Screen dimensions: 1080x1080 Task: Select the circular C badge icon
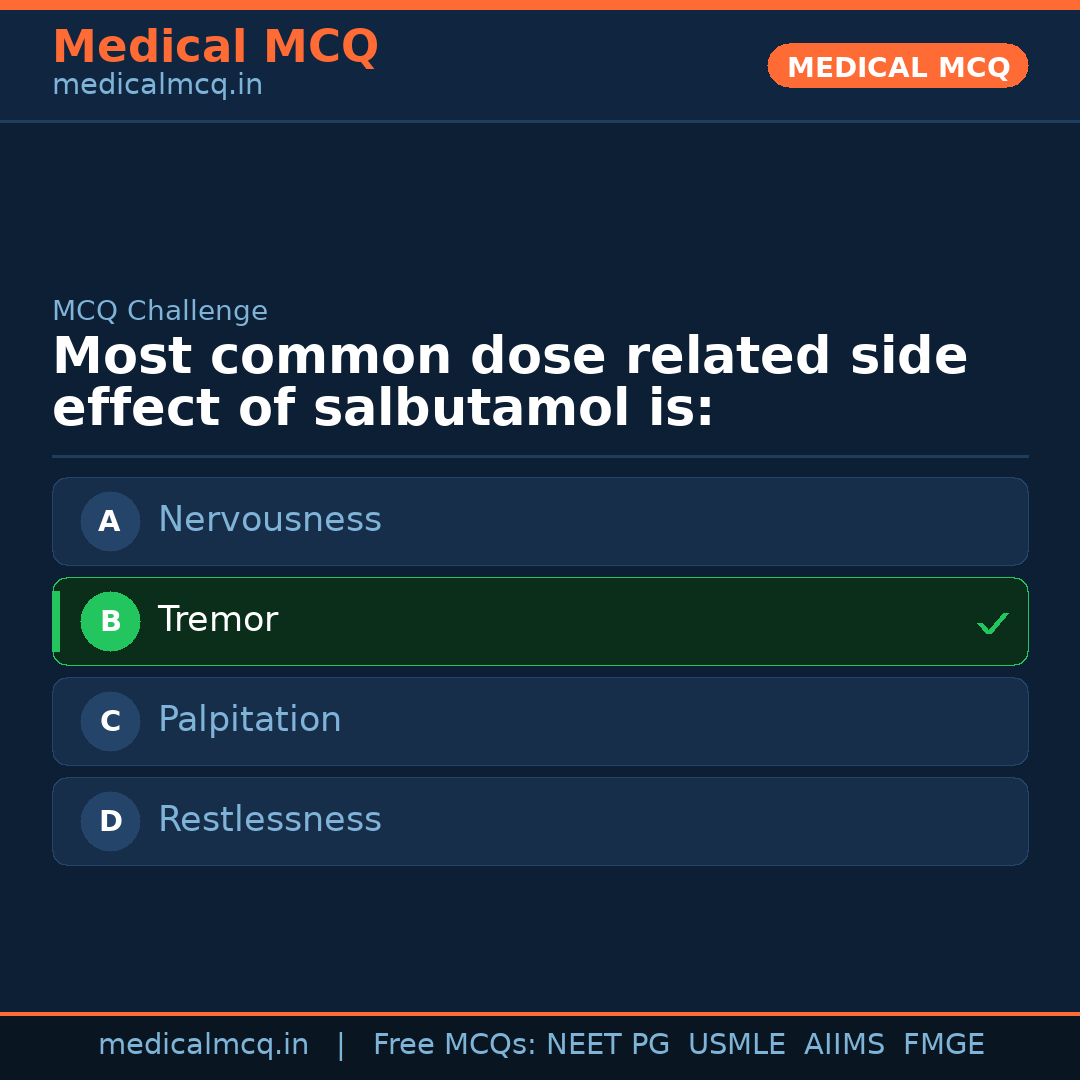pos(110,721)
